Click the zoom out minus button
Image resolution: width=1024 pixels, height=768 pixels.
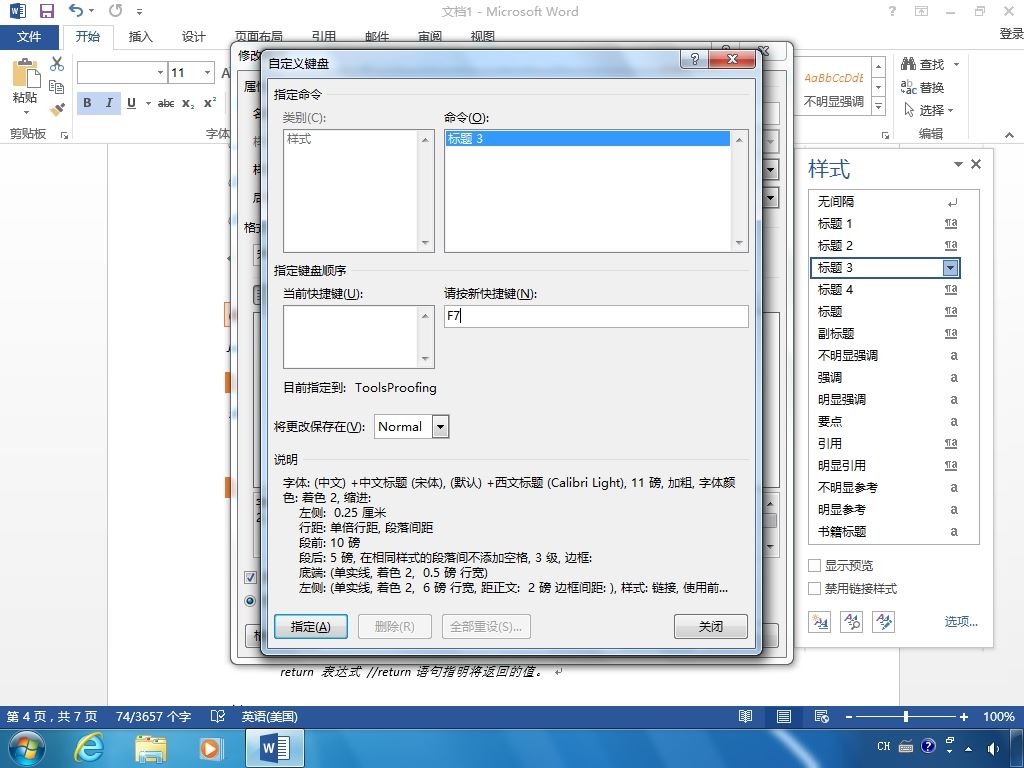point(849,716)
